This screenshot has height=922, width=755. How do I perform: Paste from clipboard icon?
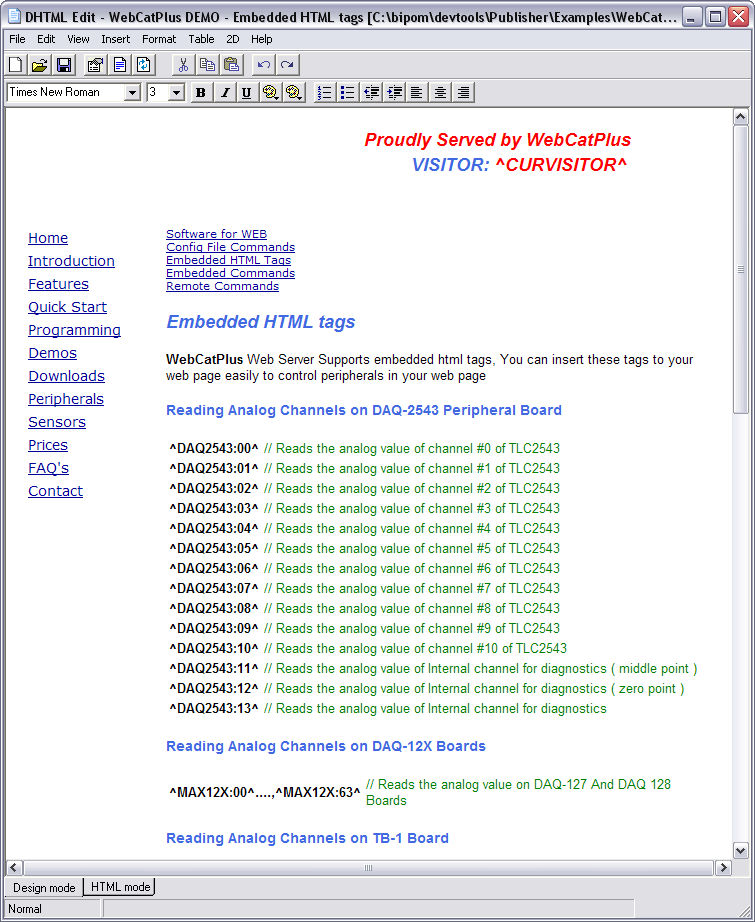click(x=231, y=65)
